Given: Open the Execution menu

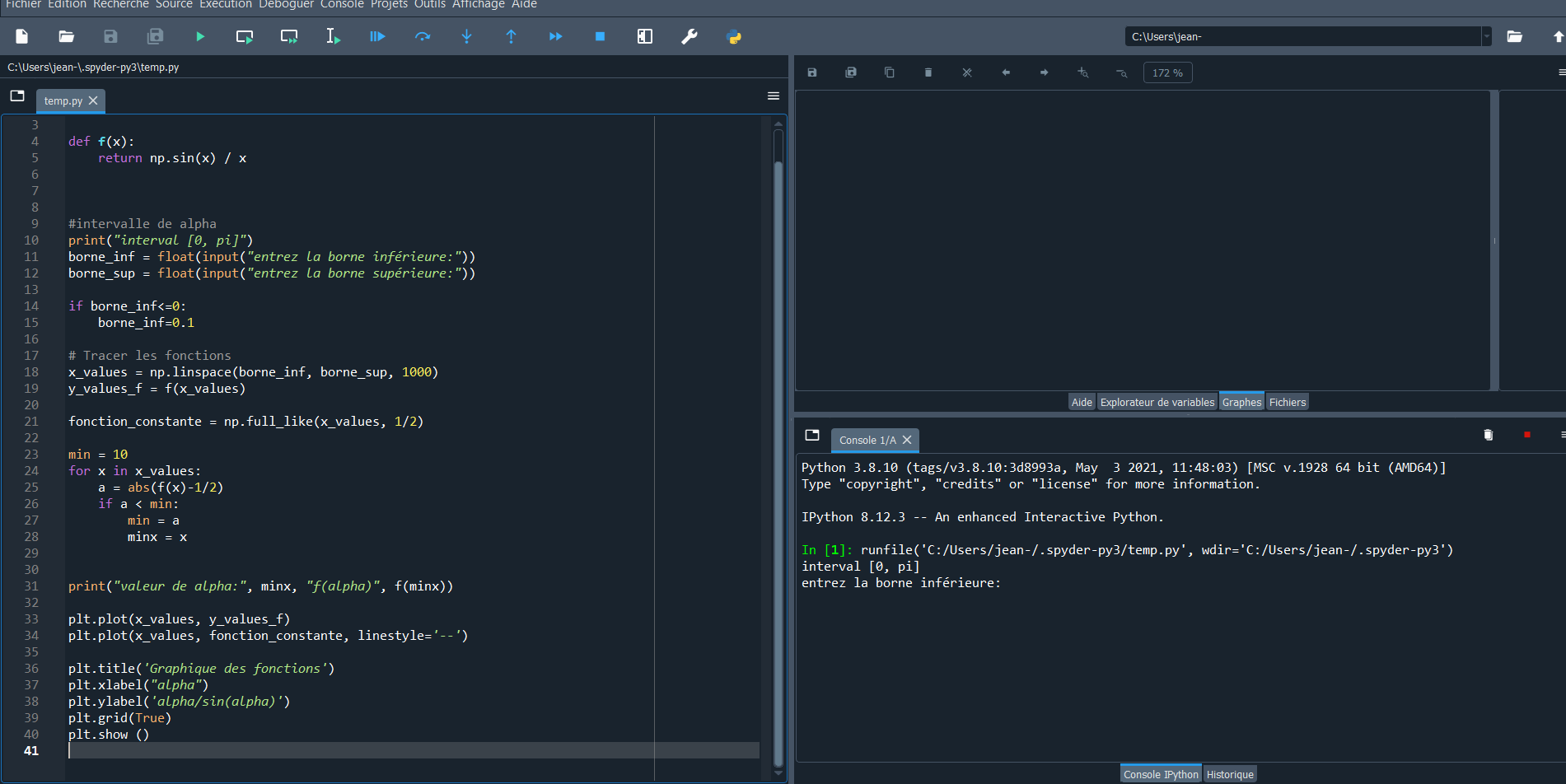Looking at the screenshot, I should coord(226,5).
